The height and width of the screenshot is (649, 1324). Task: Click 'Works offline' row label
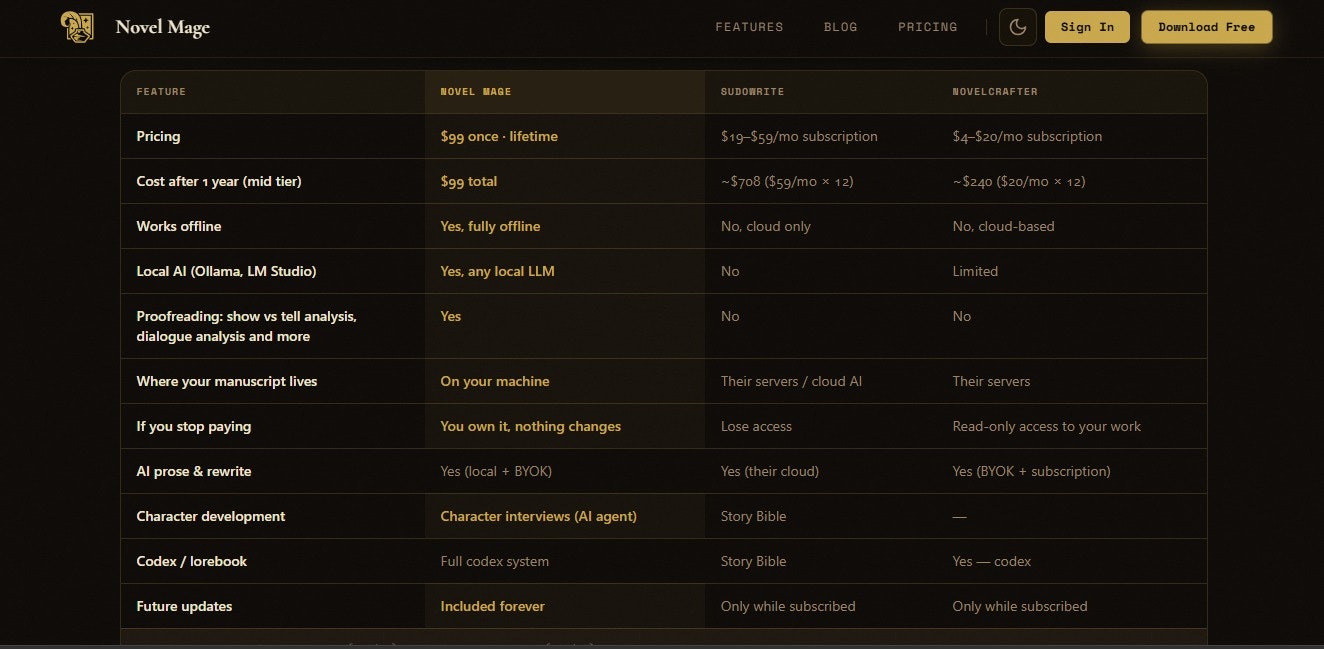(x=179, y=226)
